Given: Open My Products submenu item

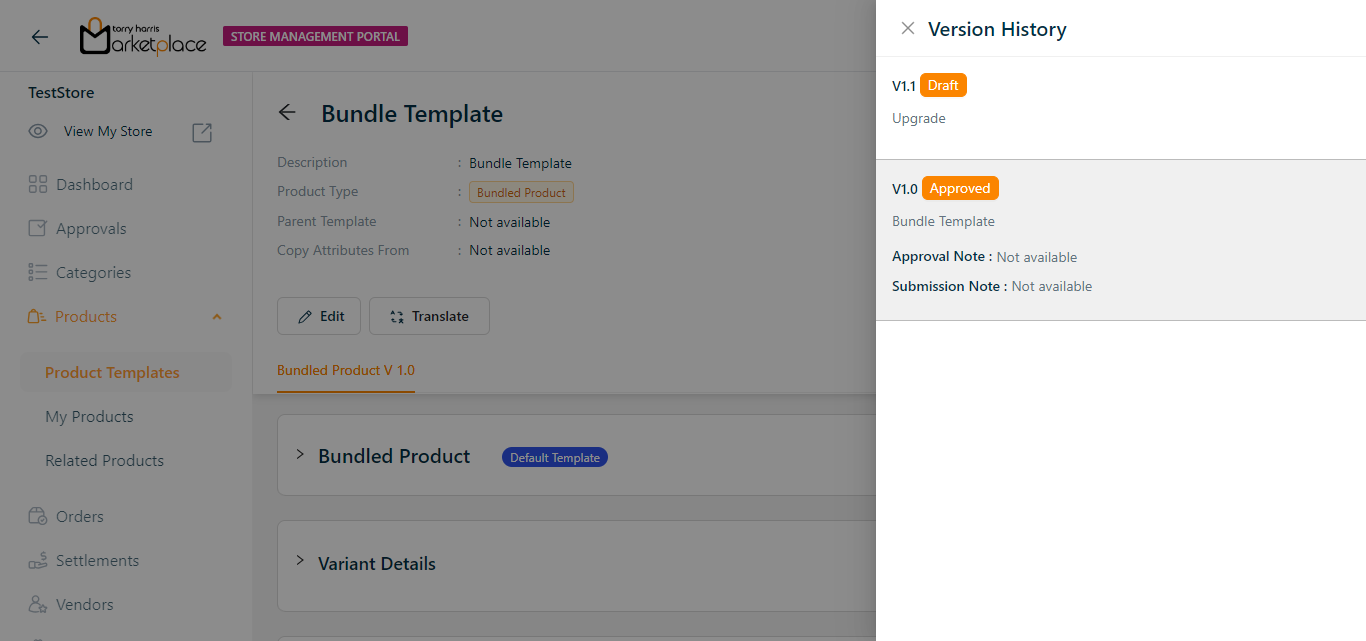Looking at the screenshot, I should point(89,417).
